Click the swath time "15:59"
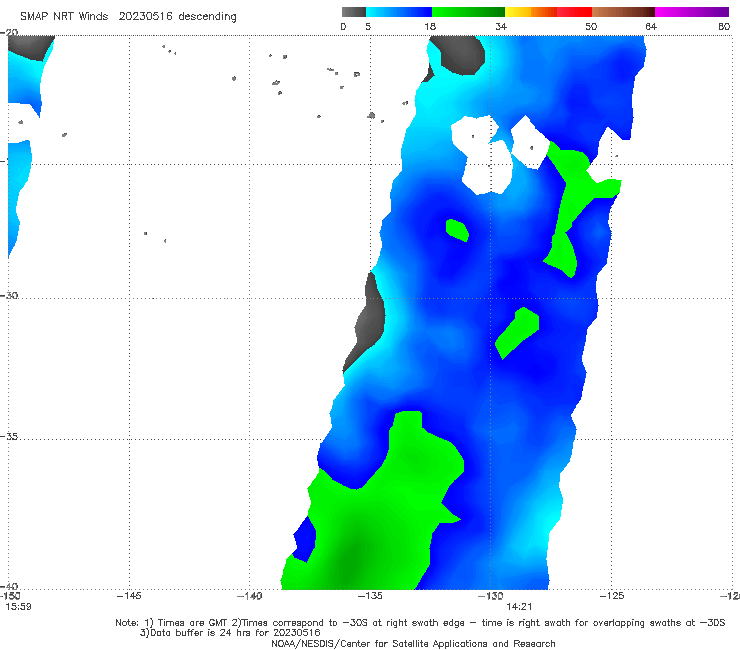This screenshot has width=740, height=650. 18,607
